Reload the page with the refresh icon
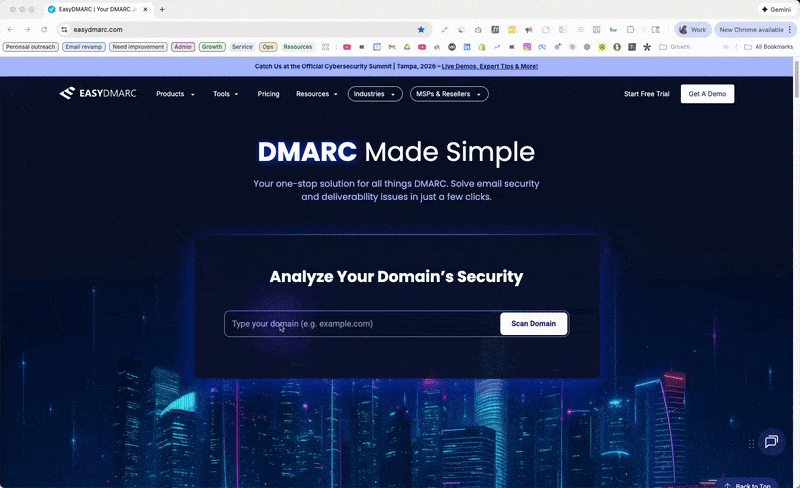Viewport: 800px width, 488px height. 44,30
